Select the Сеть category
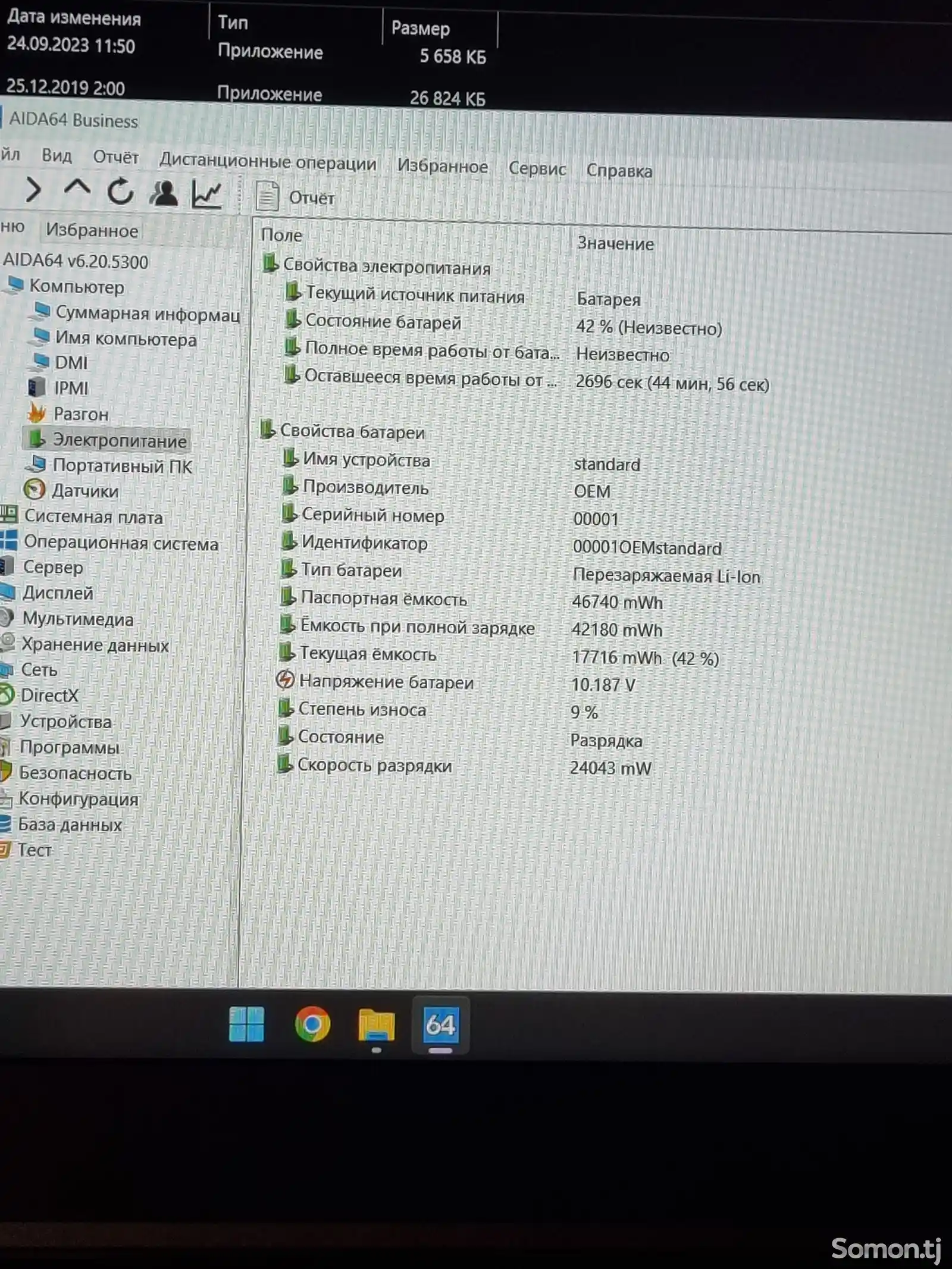Screen dimensions: 952x1269 29,670
